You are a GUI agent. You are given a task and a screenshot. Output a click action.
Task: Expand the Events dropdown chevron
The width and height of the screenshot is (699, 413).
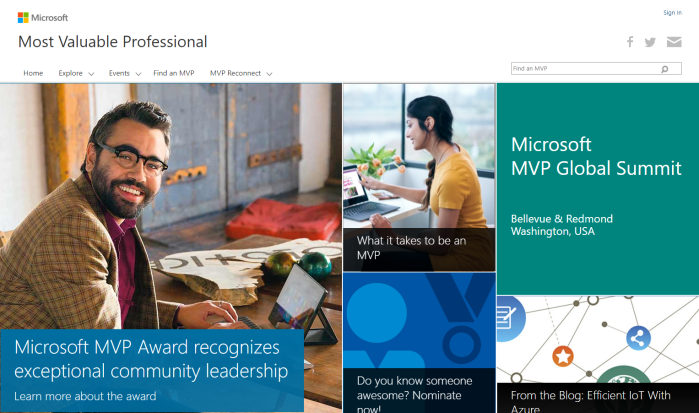point(138,74)
